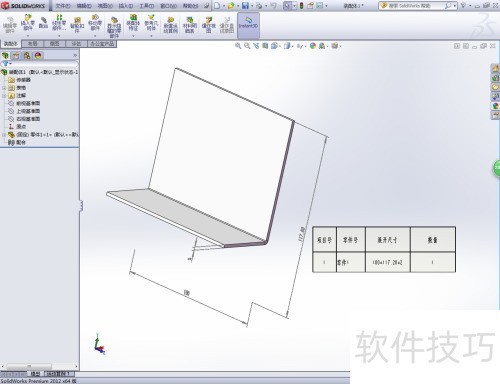This screenshot has height=384, width=500.
Task: Click the New Motion Study tool
Action: click(x=170, y=25)
